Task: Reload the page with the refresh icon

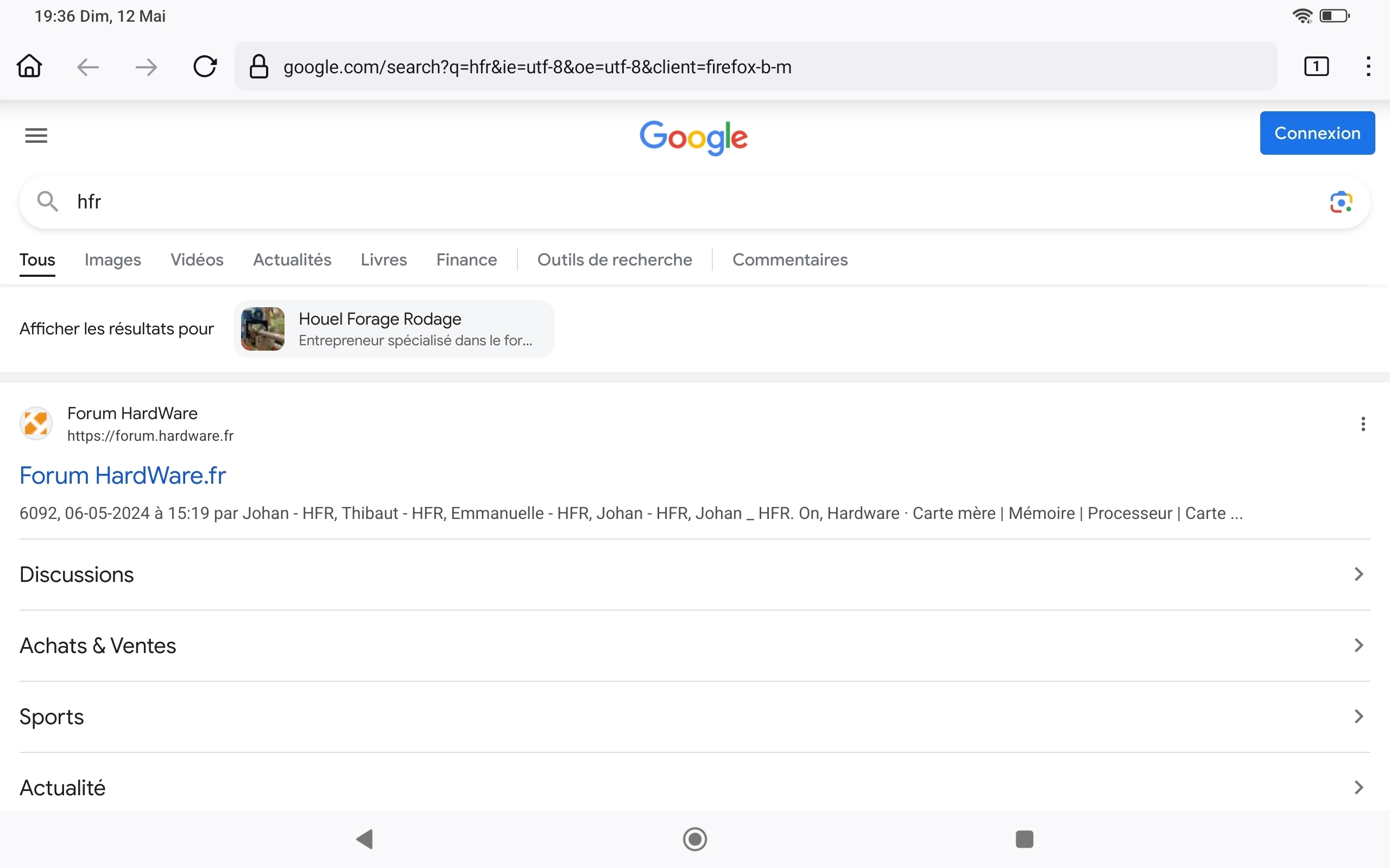Action: point(205,67)
